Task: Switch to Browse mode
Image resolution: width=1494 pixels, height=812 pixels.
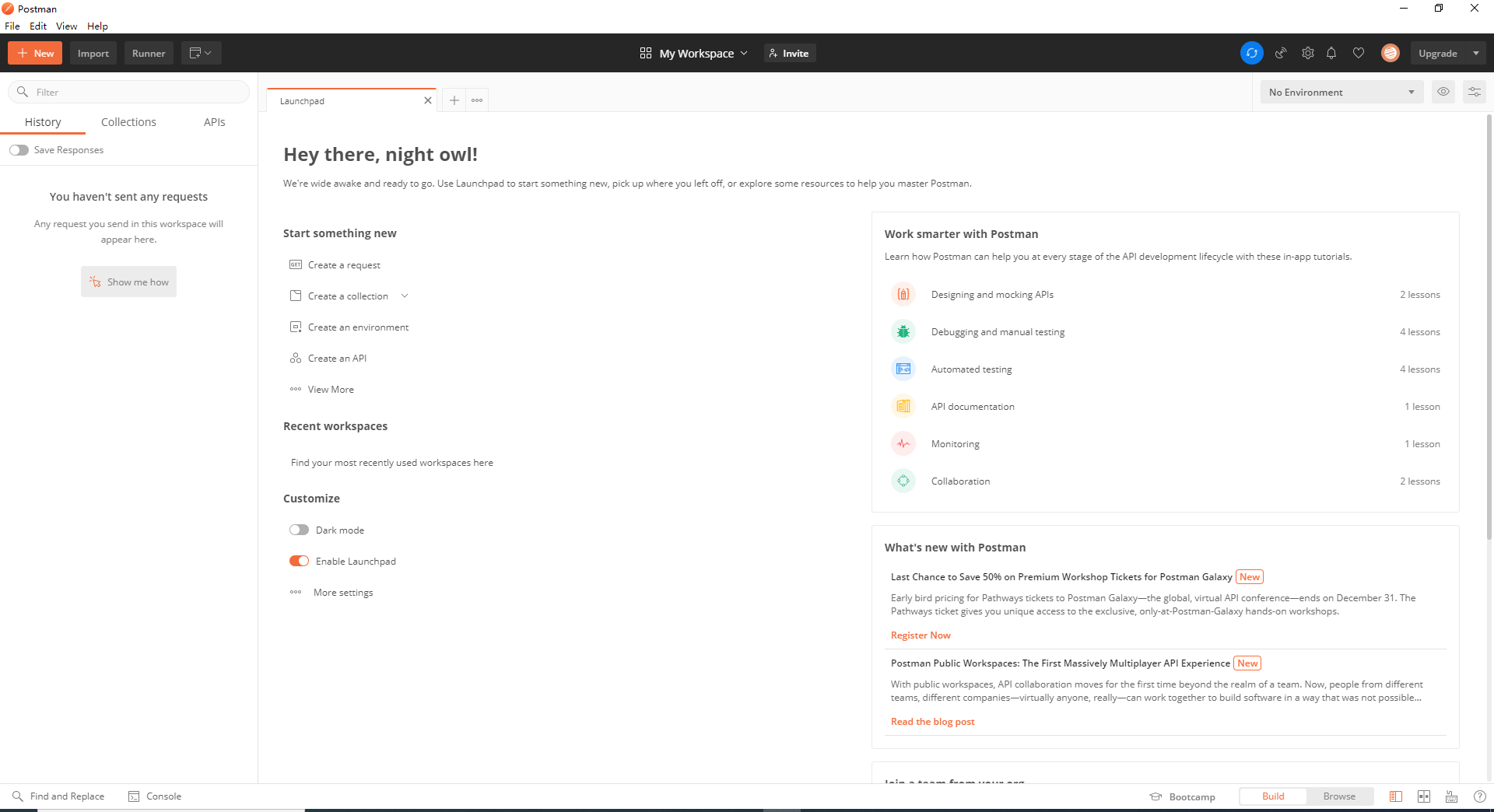Action: [1339, 796]
